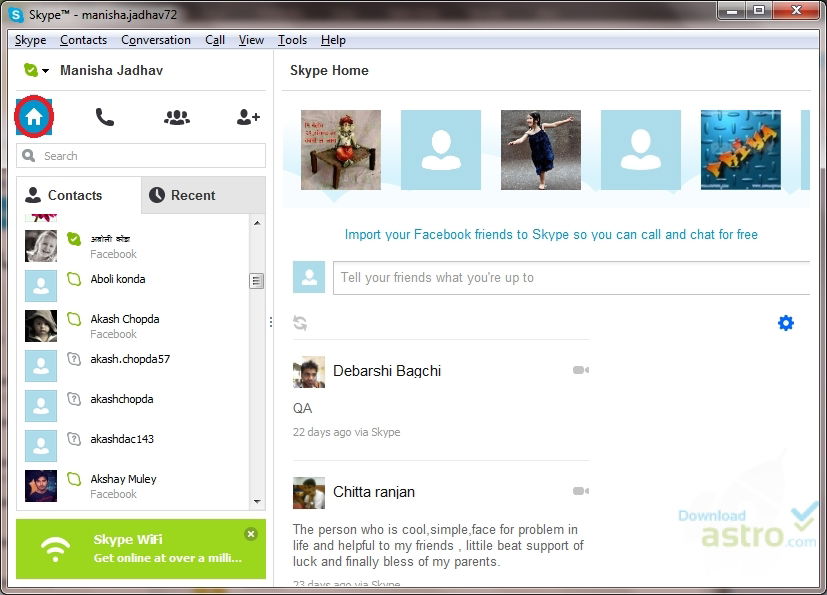
Task: Click the status icon beside Akash Chopda
Action: pos(74,319)
